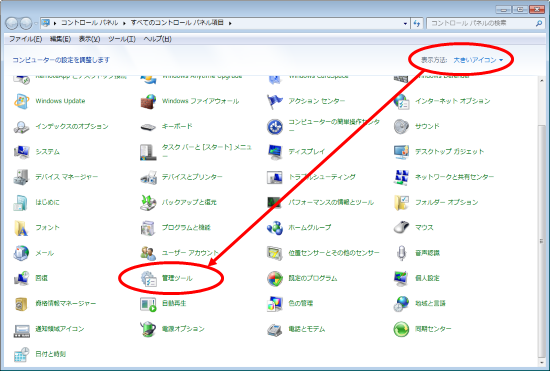Open the 回復 item
550x371 pixels.
tap(31, 278)
